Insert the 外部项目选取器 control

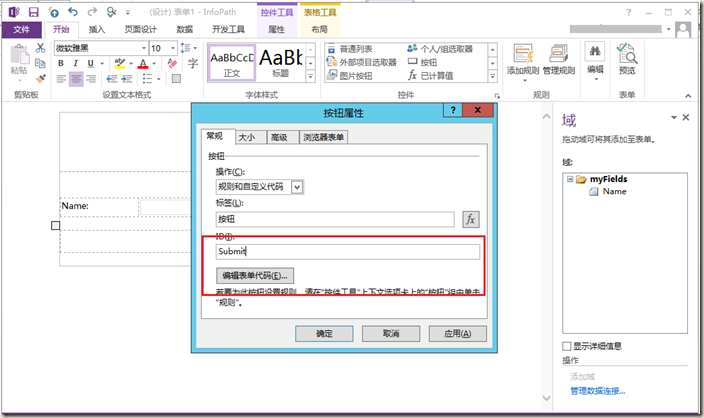(x=362, y=62)
